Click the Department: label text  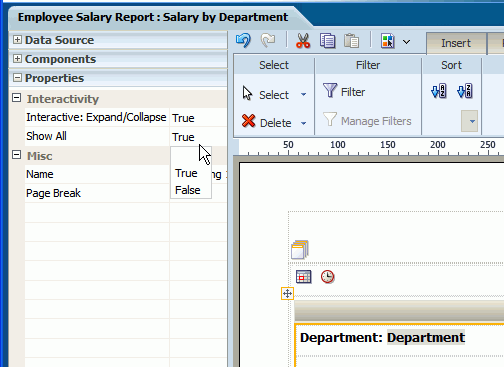pos(341,337)
